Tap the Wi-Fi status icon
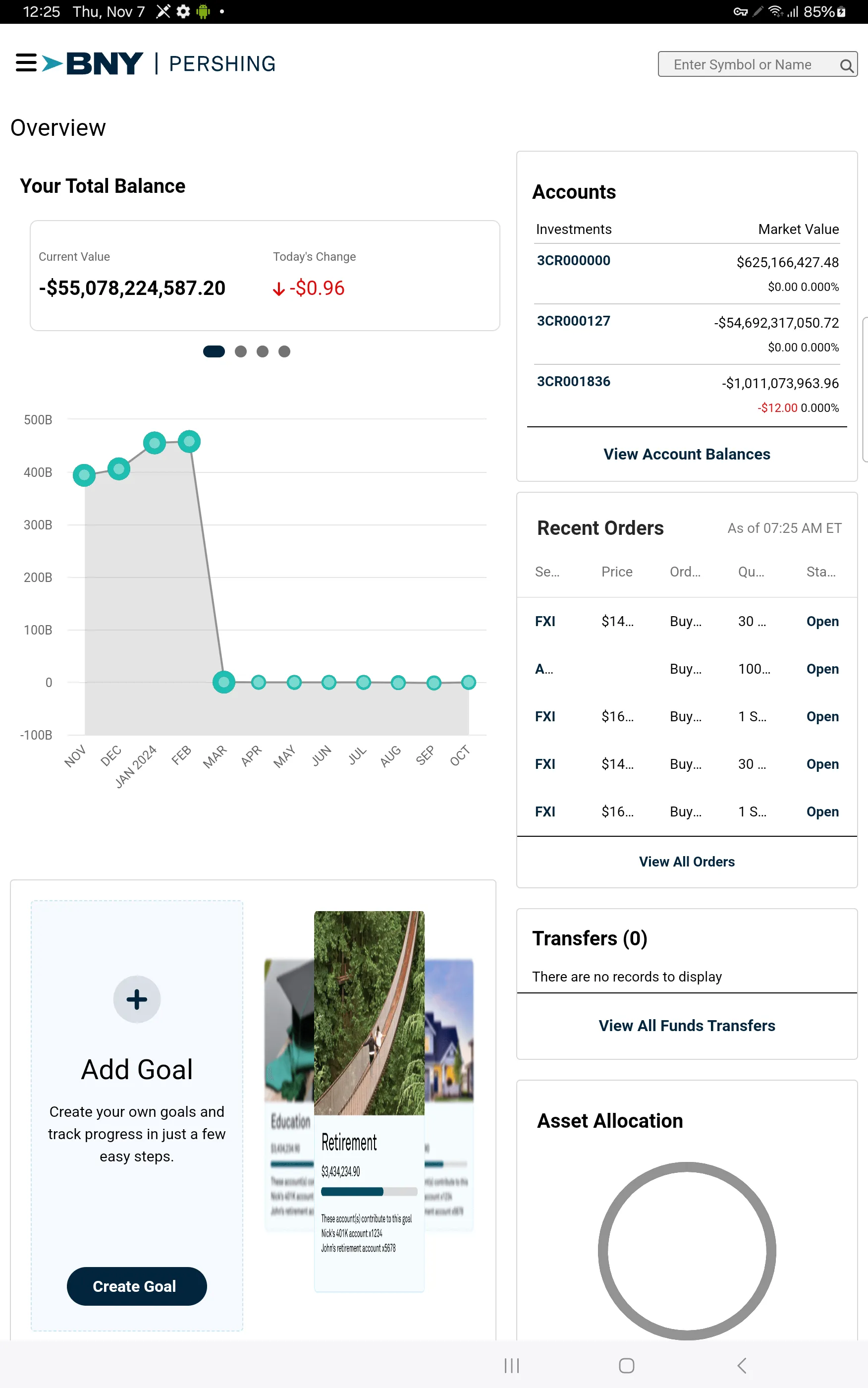868x1388 pixels. [x=775, y=11]
